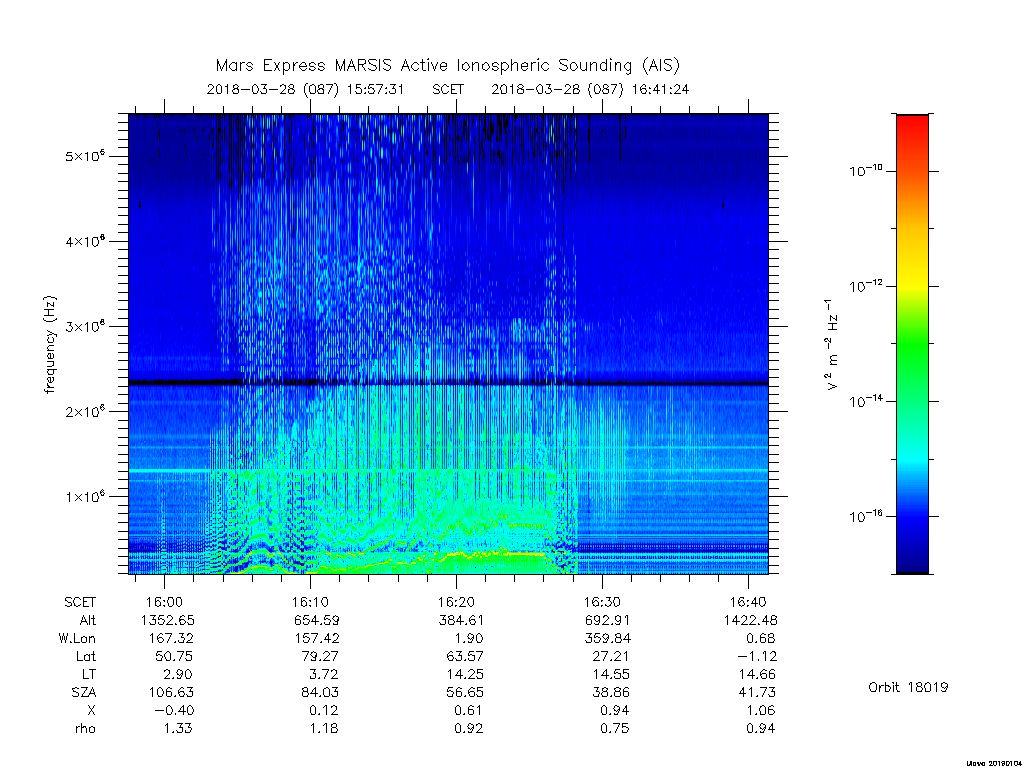The width and height of the screenshot is (1024, 768).
Task: Click the end time '2018-03-28 (087) 16:41:24'
Action: (590, 89)
